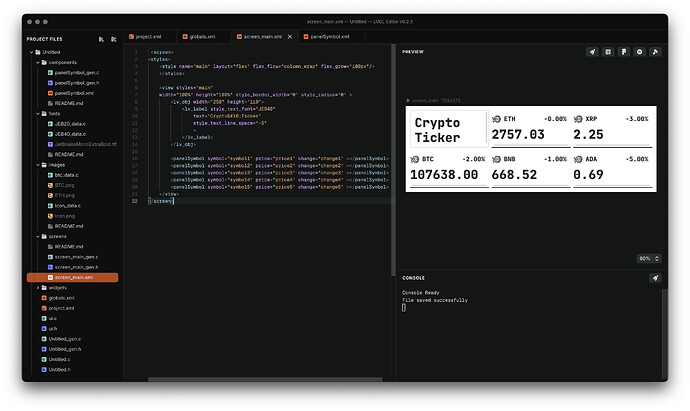Click the widgets folder icon
This screenshot has width=690, height=411.
[44, 288]
